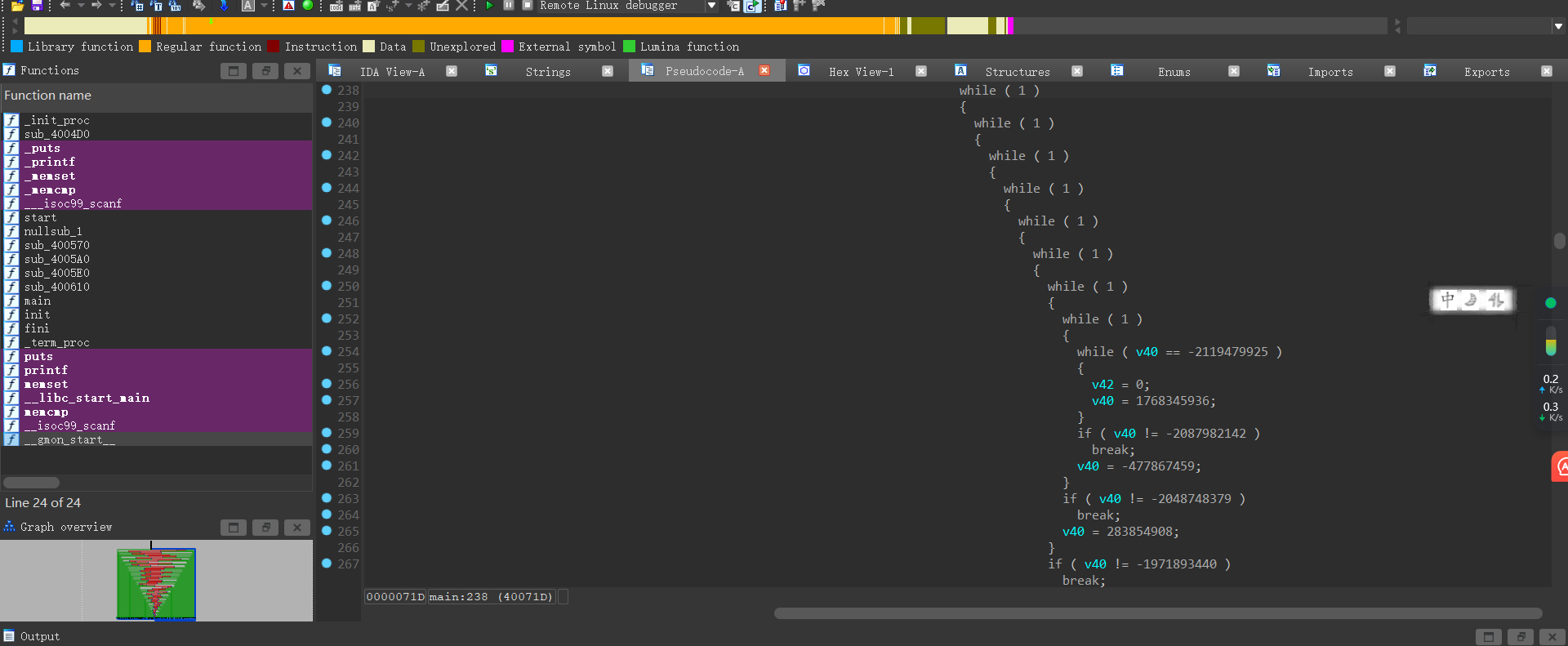
Task: Click the navigate back arrow icon
Action: click(x=65, y=5)
